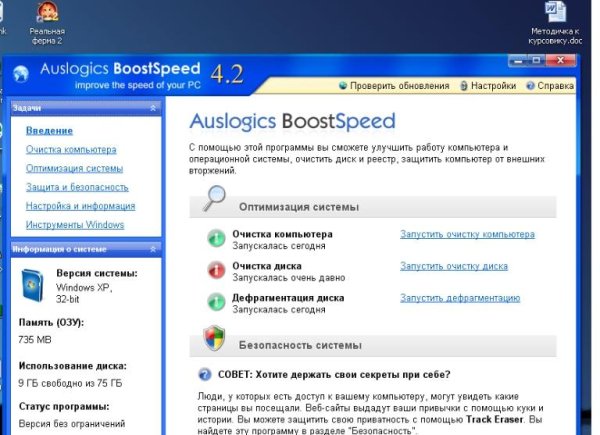Image resolution: width=600 pixels, height=435 pixels.
Task: Click the red status icon for Очистка диска
Action: (216, 270)
